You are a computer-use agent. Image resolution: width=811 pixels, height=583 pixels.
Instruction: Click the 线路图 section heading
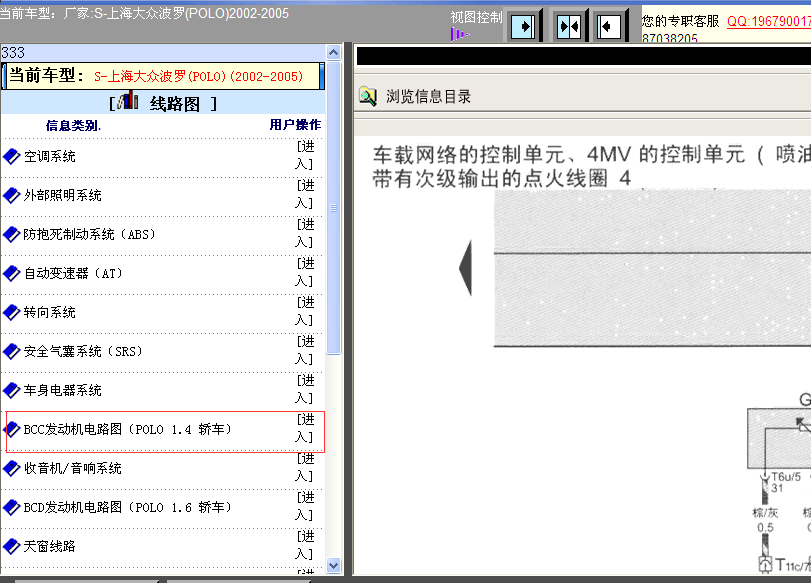tap(175, 104)
